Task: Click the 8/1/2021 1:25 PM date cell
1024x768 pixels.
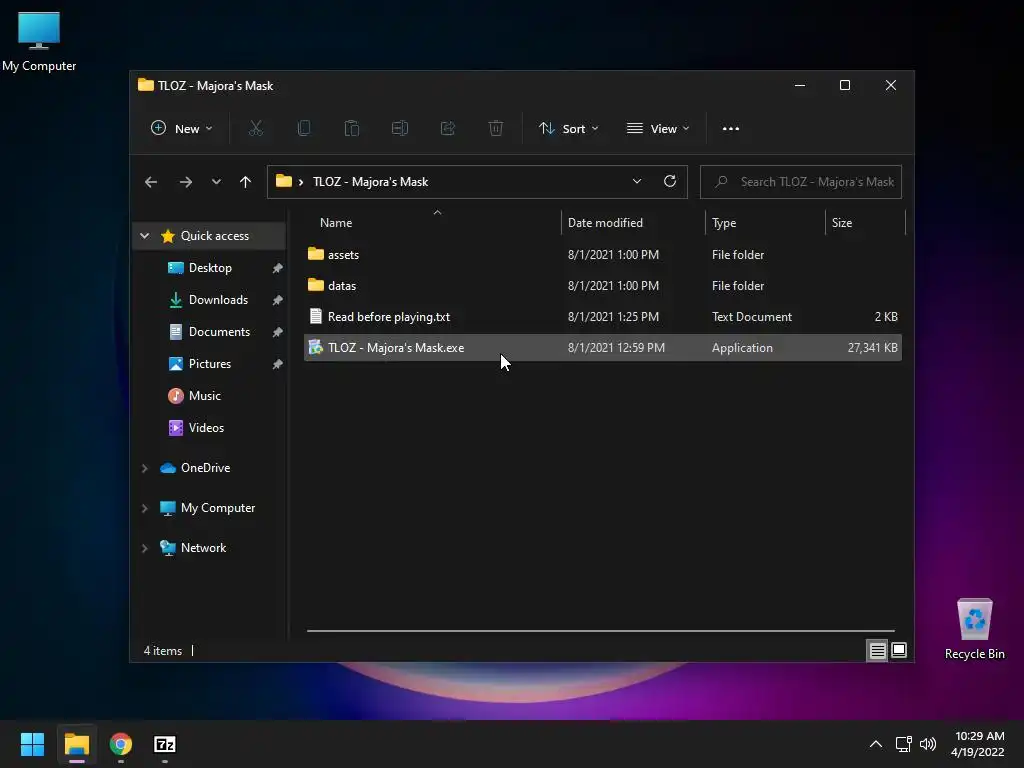Action: (613, 317)
